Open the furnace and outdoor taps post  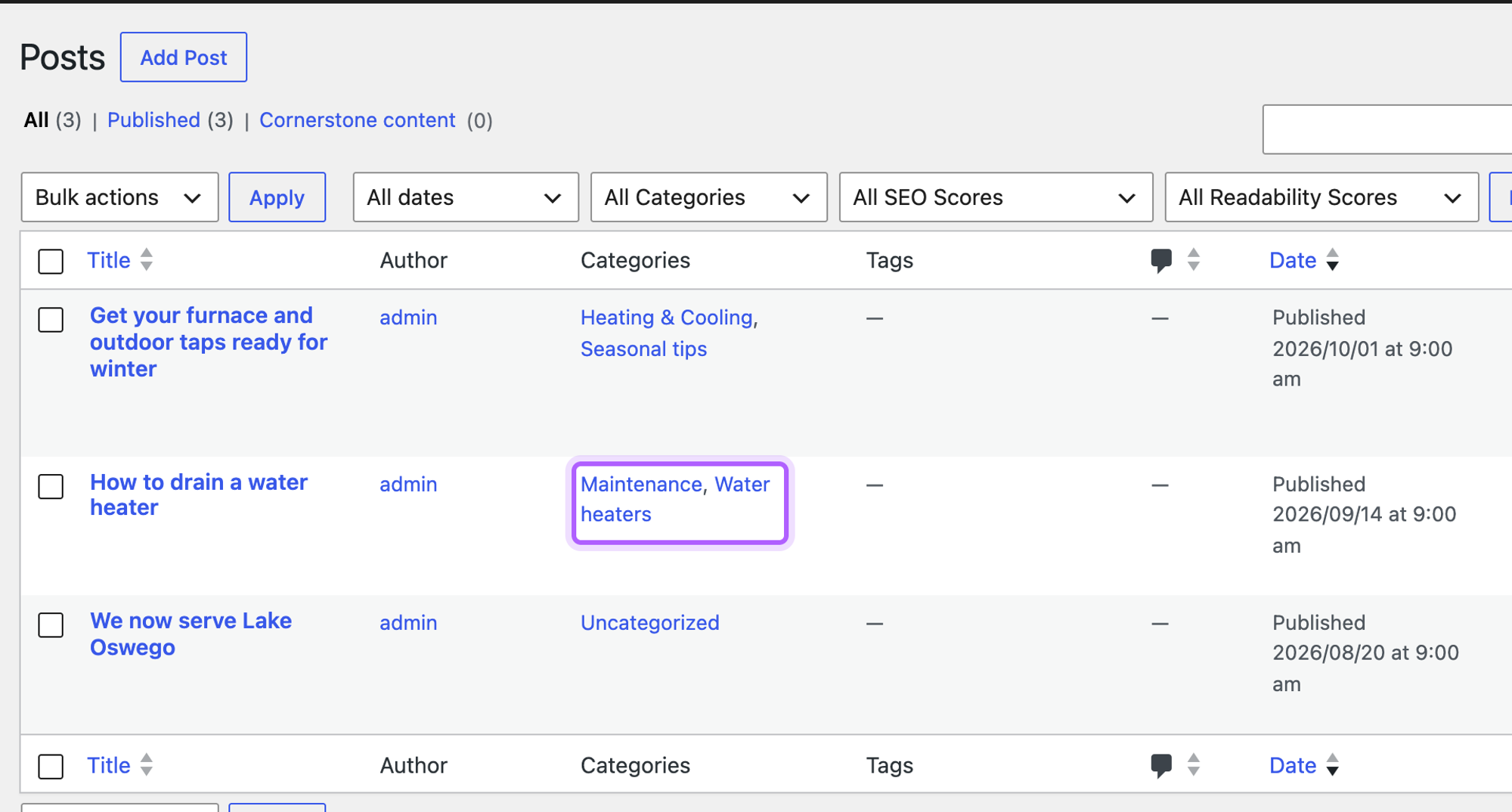coord(209,342)
